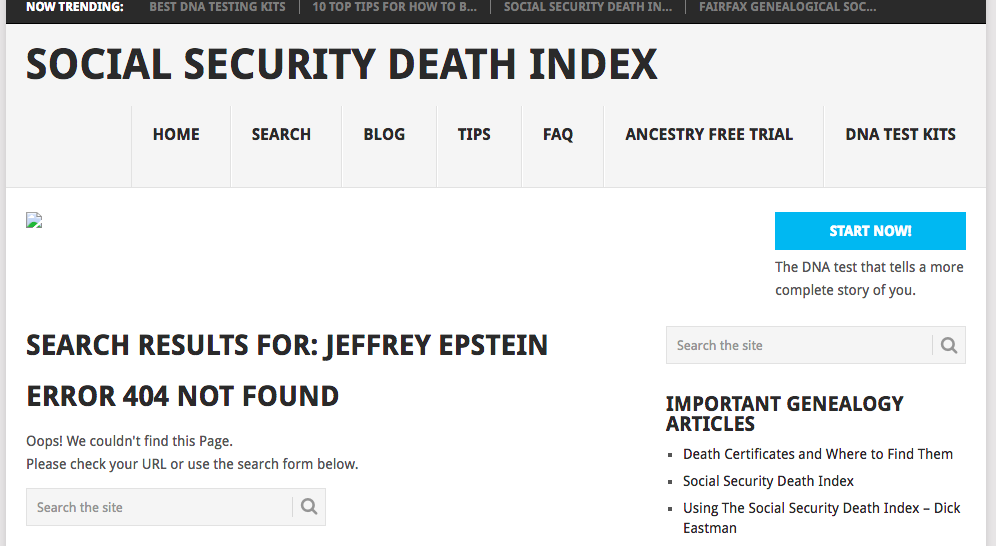This screenshot has width=996, height=546.
Task: Click the Social Security Death Index site title
Action: pos(342,64)
